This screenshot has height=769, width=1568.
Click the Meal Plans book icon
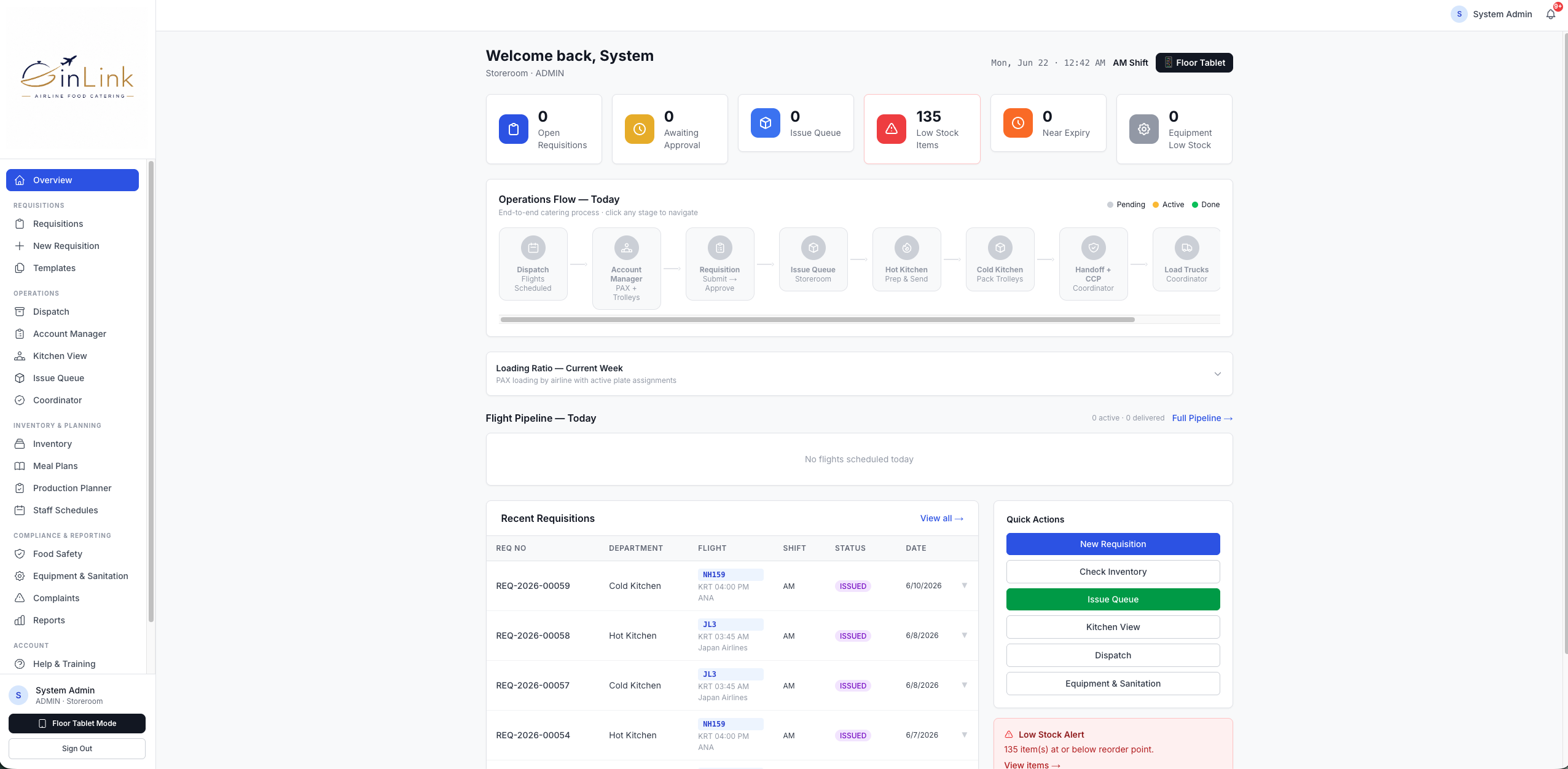[20, 466]
